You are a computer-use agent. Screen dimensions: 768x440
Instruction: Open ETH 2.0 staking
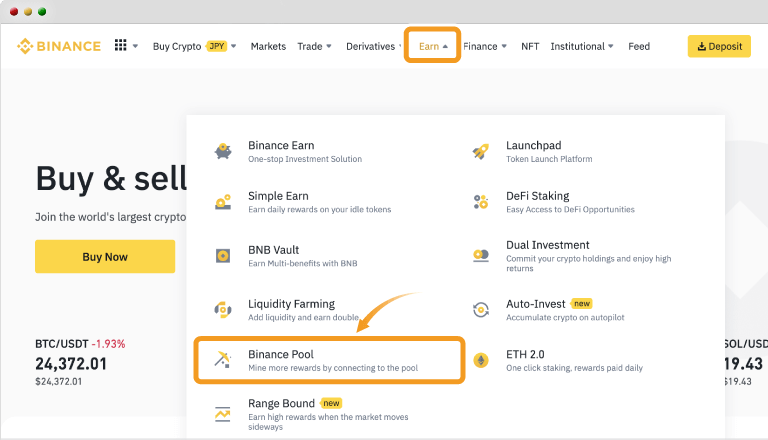click(x=525, y=354)
